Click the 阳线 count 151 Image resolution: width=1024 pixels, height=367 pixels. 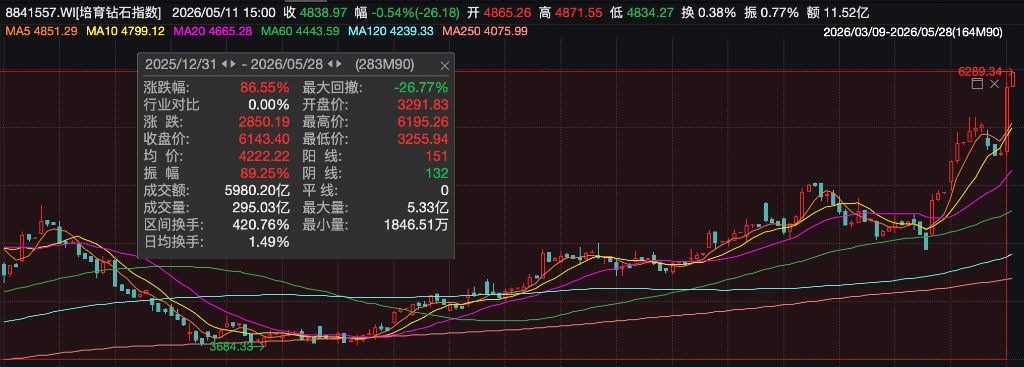(438, 156)
